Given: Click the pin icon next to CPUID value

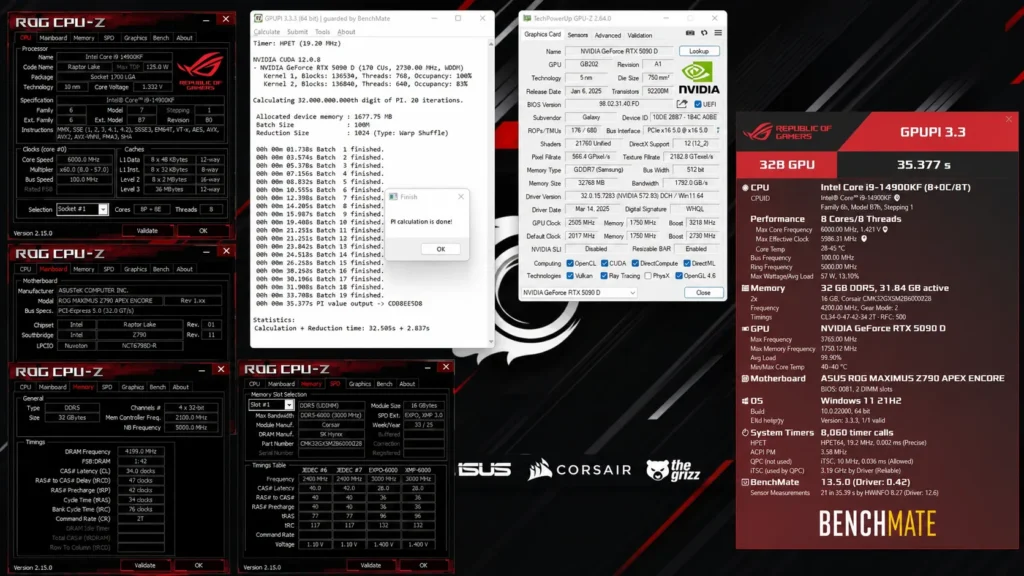Looking at the screenshot, I should pyautogui.click(x=897, y=198).
